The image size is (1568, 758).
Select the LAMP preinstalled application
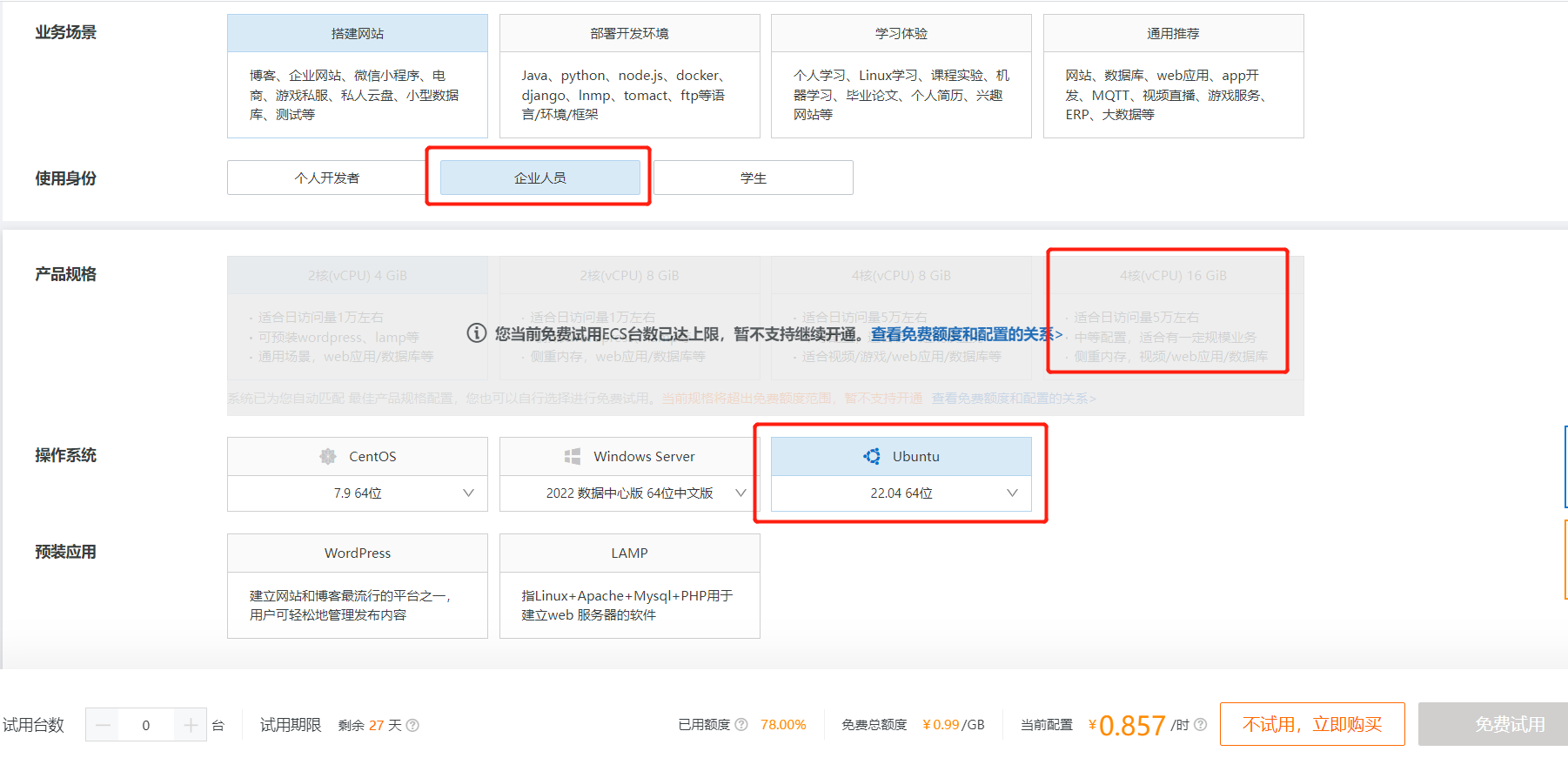pos(630,586)
